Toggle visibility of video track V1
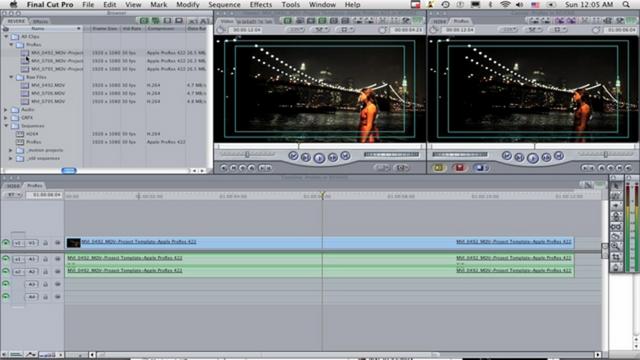This screenshot has height=360, width=640. 6,243
